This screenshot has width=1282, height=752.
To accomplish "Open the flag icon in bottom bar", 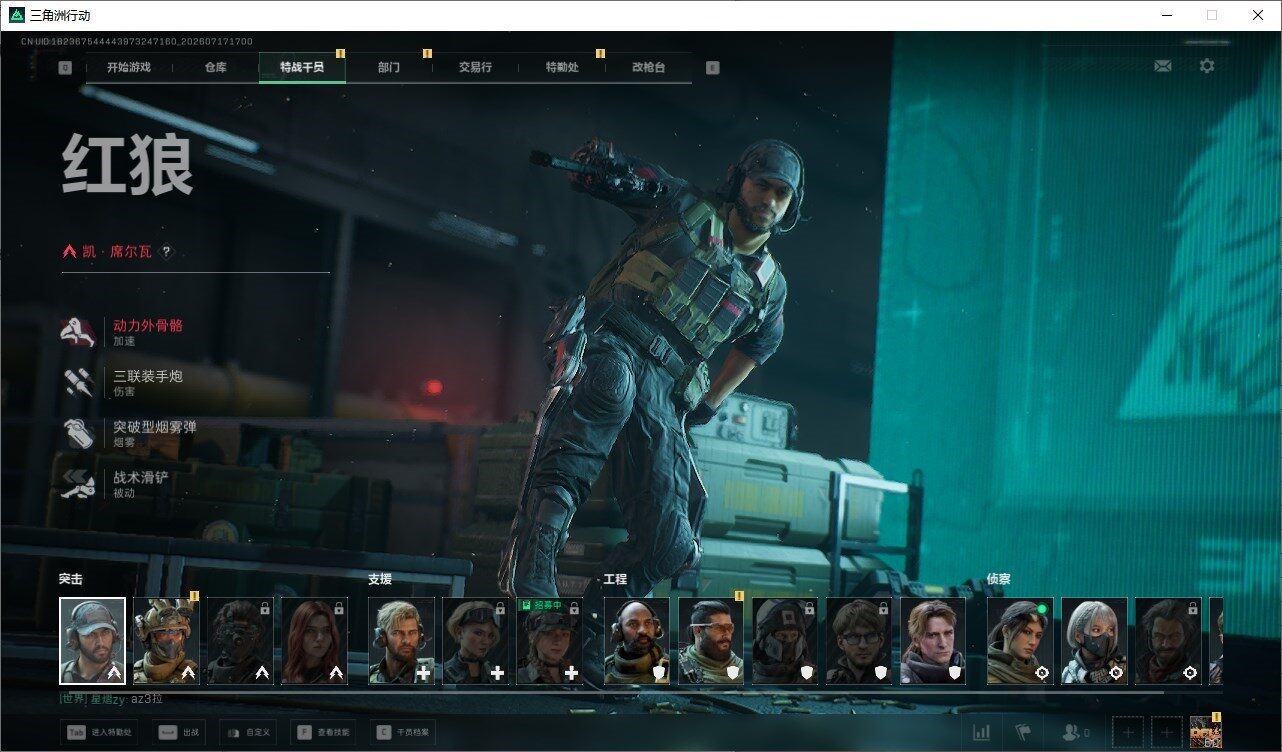I will point(1023,733).
